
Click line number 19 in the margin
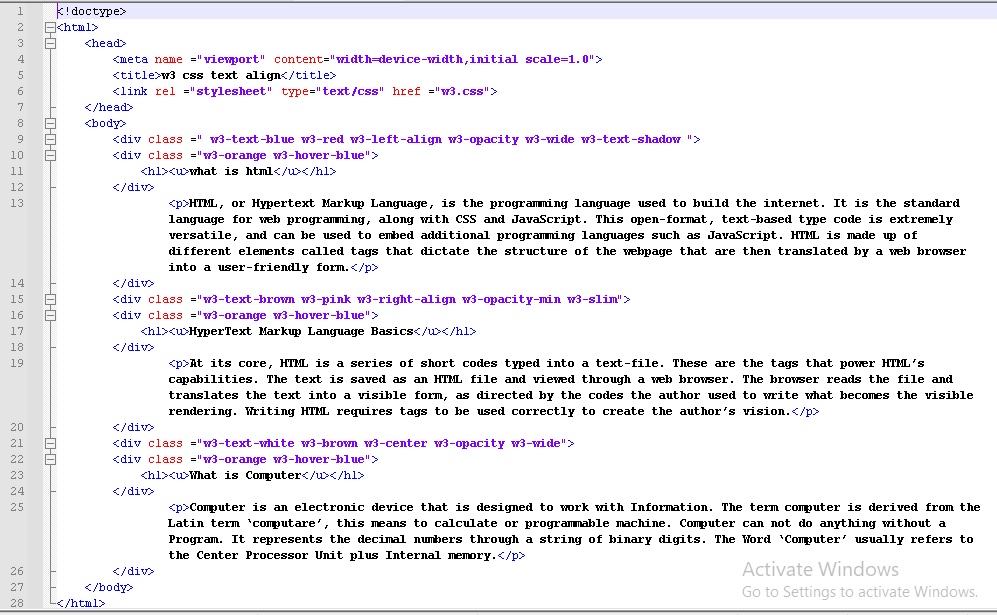click(x=20, y=363)
